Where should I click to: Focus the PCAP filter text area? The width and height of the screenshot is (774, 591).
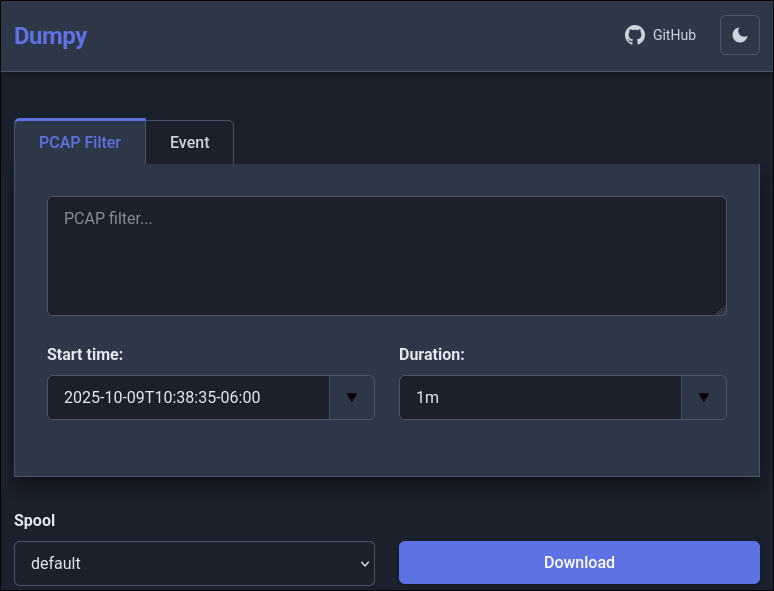coord(386,256)
